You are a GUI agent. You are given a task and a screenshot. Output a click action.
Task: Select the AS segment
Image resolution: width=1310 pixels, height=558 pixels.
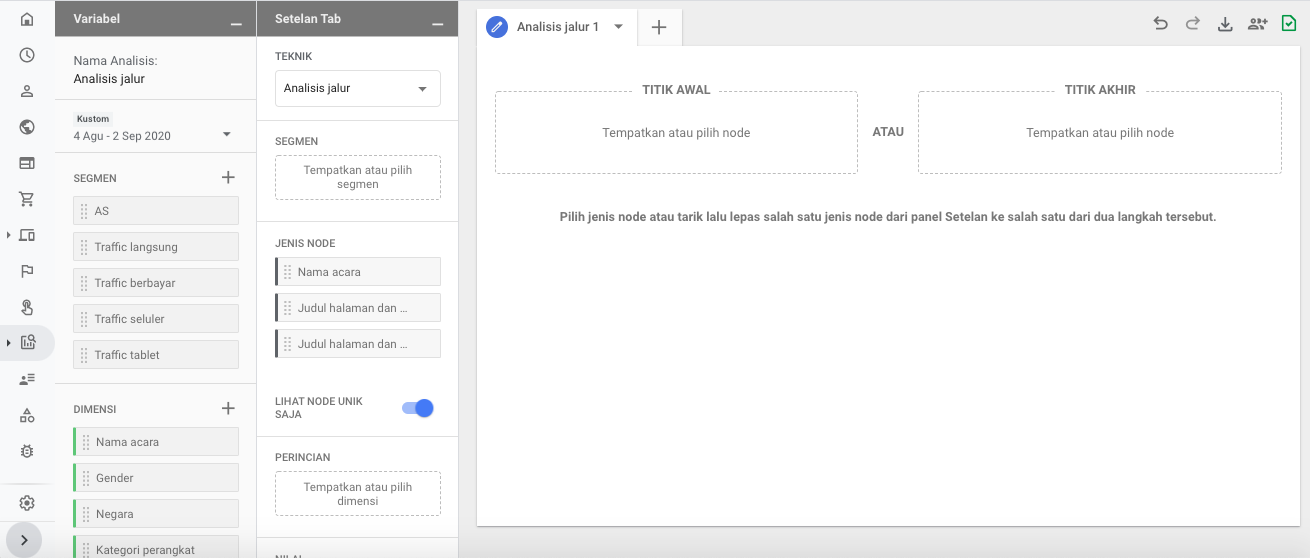[156, 211]
